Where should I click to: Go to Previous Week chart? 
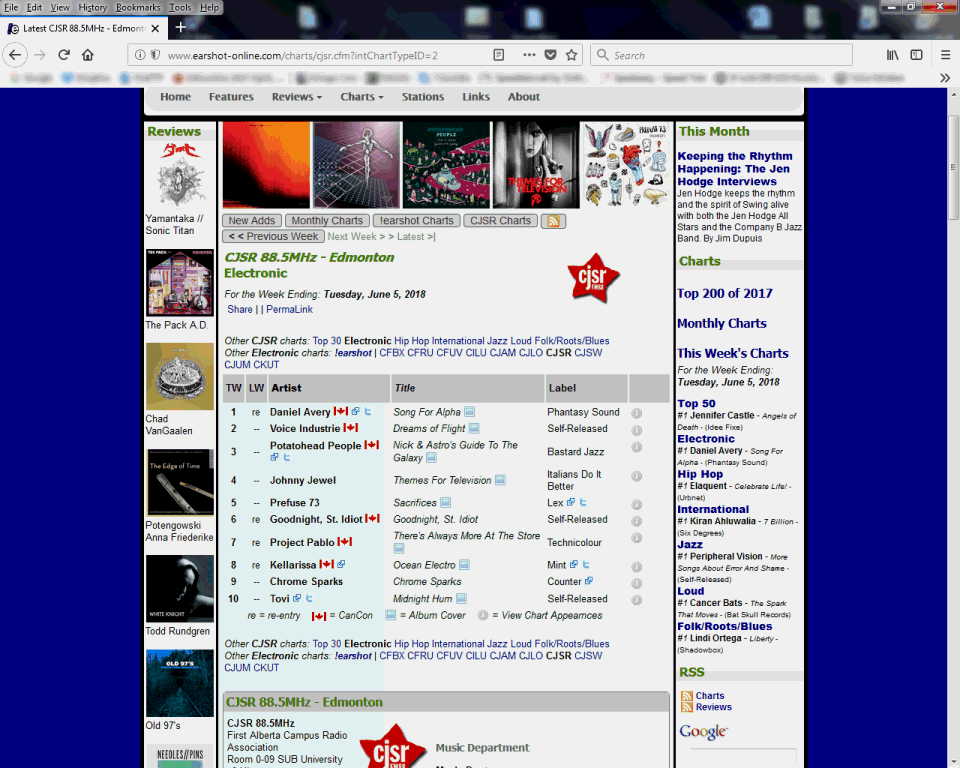click(274, 236)
